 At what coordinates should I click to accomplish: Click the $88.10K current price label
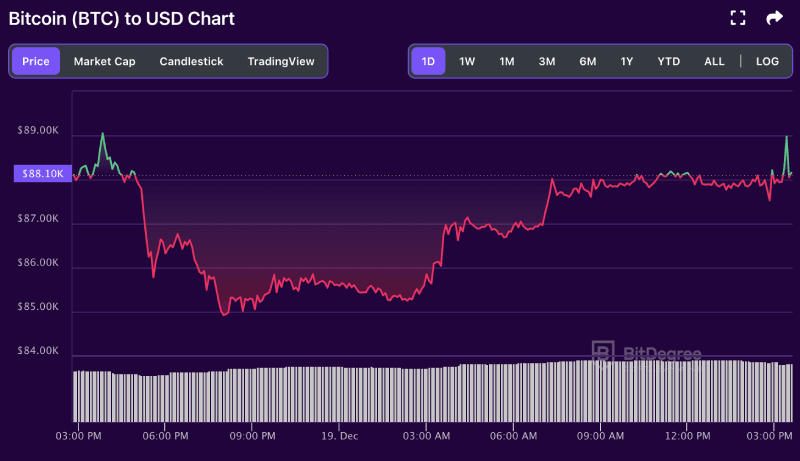click(43, 174)
